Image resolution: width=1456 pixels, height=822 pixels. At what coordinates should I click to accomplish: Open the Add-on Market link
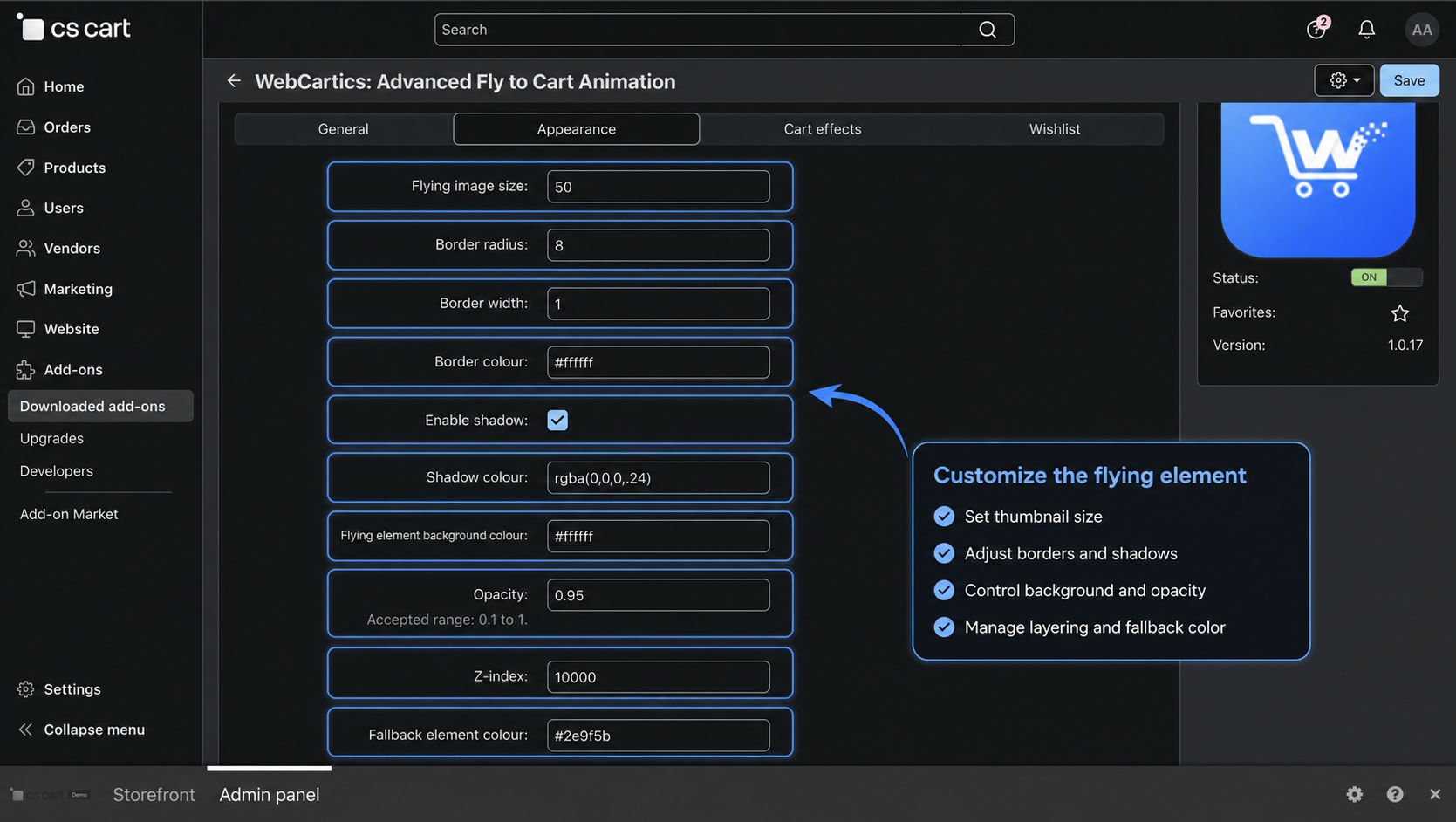(69, 515)
